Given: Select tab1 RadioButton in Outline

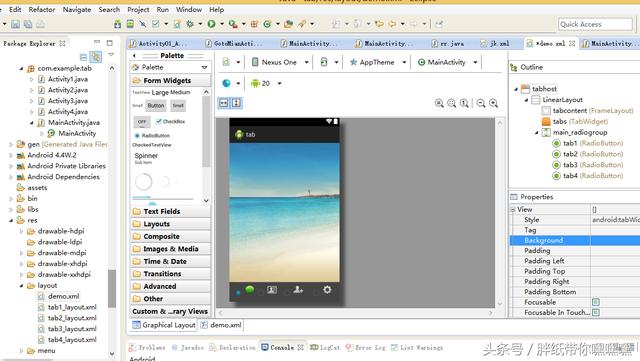Looking at the screenshot, I should click(588, 143).
